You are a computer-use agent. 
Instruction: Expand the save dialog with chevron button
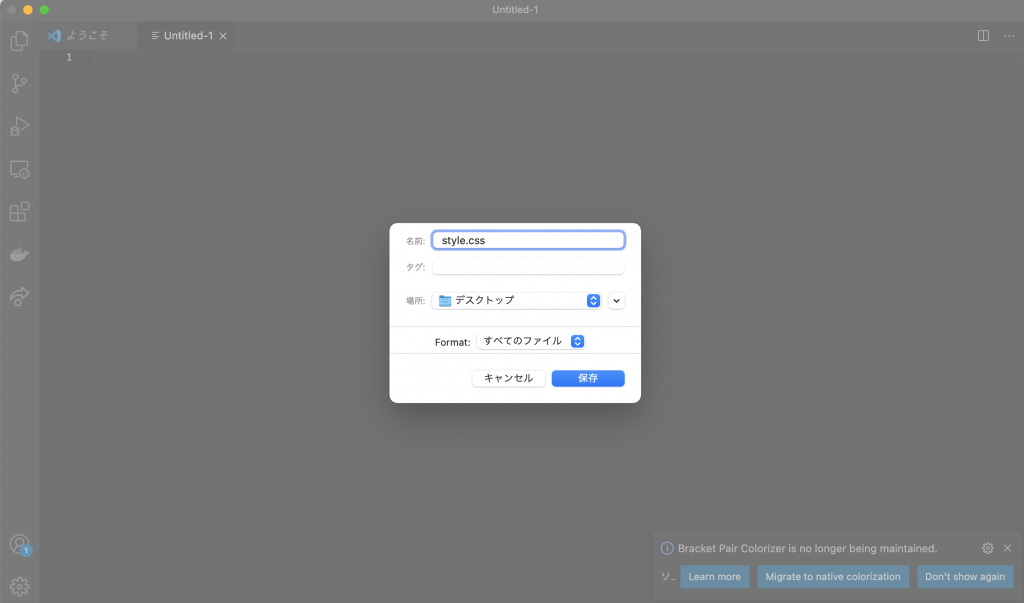(x=616, y=301)
